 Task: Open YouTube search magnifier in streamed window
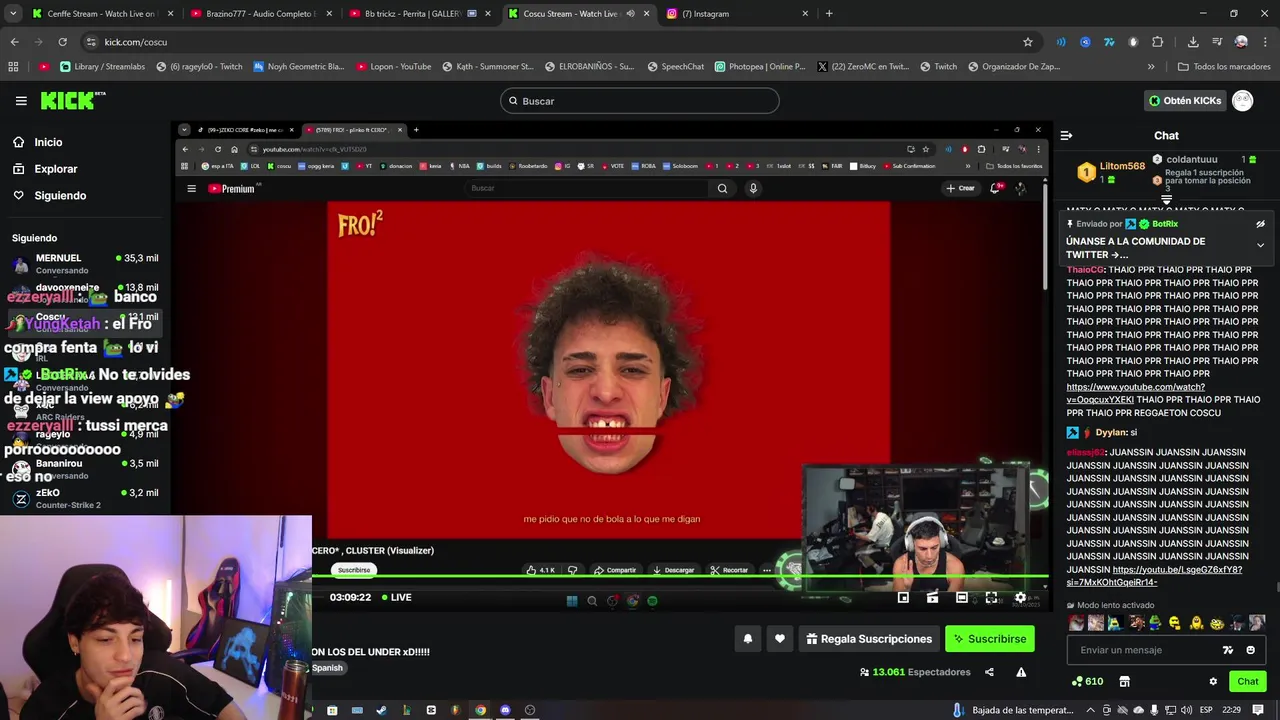pos(722,188)
